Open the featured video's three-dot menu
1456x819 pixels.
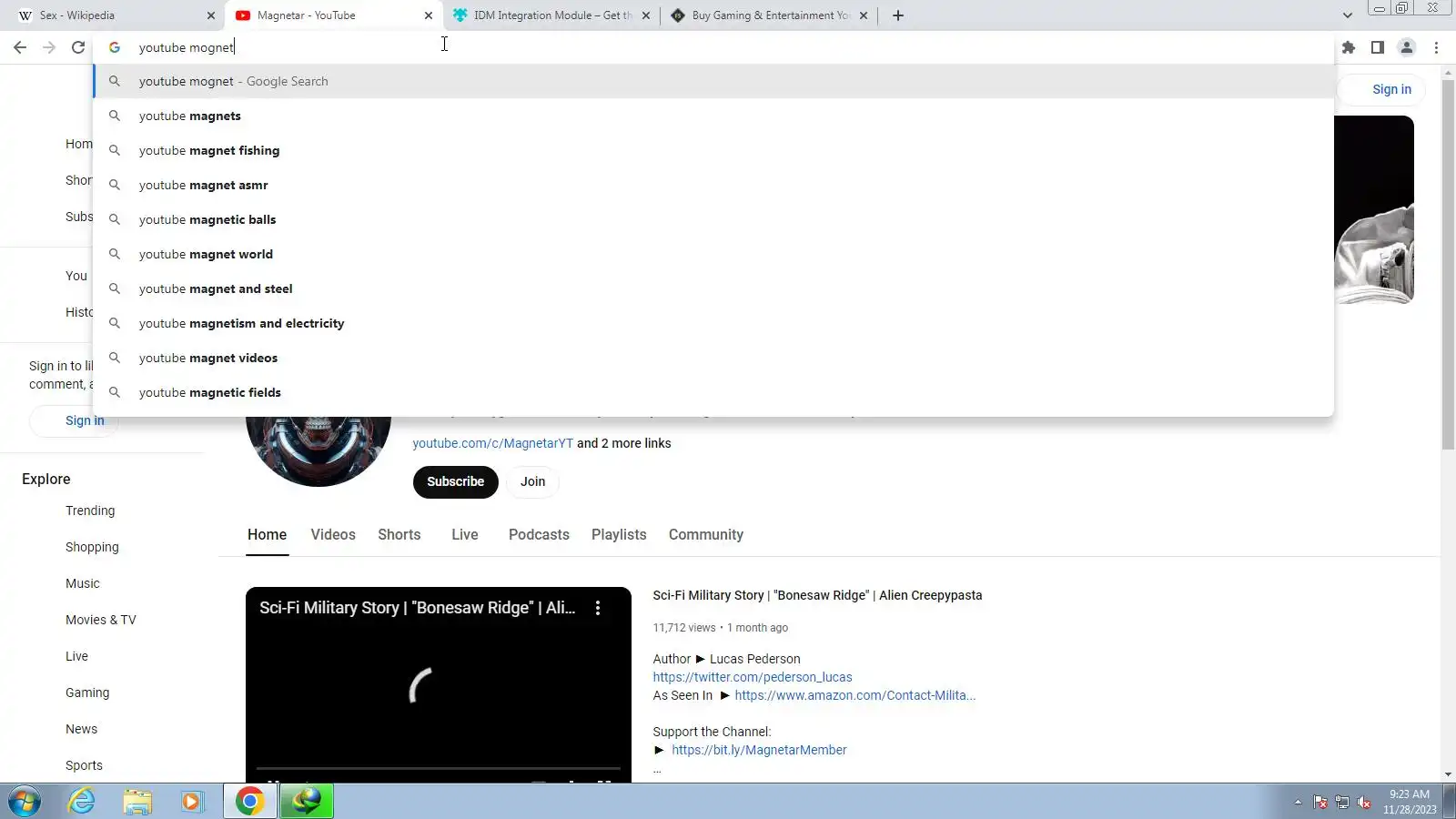(x=598, y=608)
